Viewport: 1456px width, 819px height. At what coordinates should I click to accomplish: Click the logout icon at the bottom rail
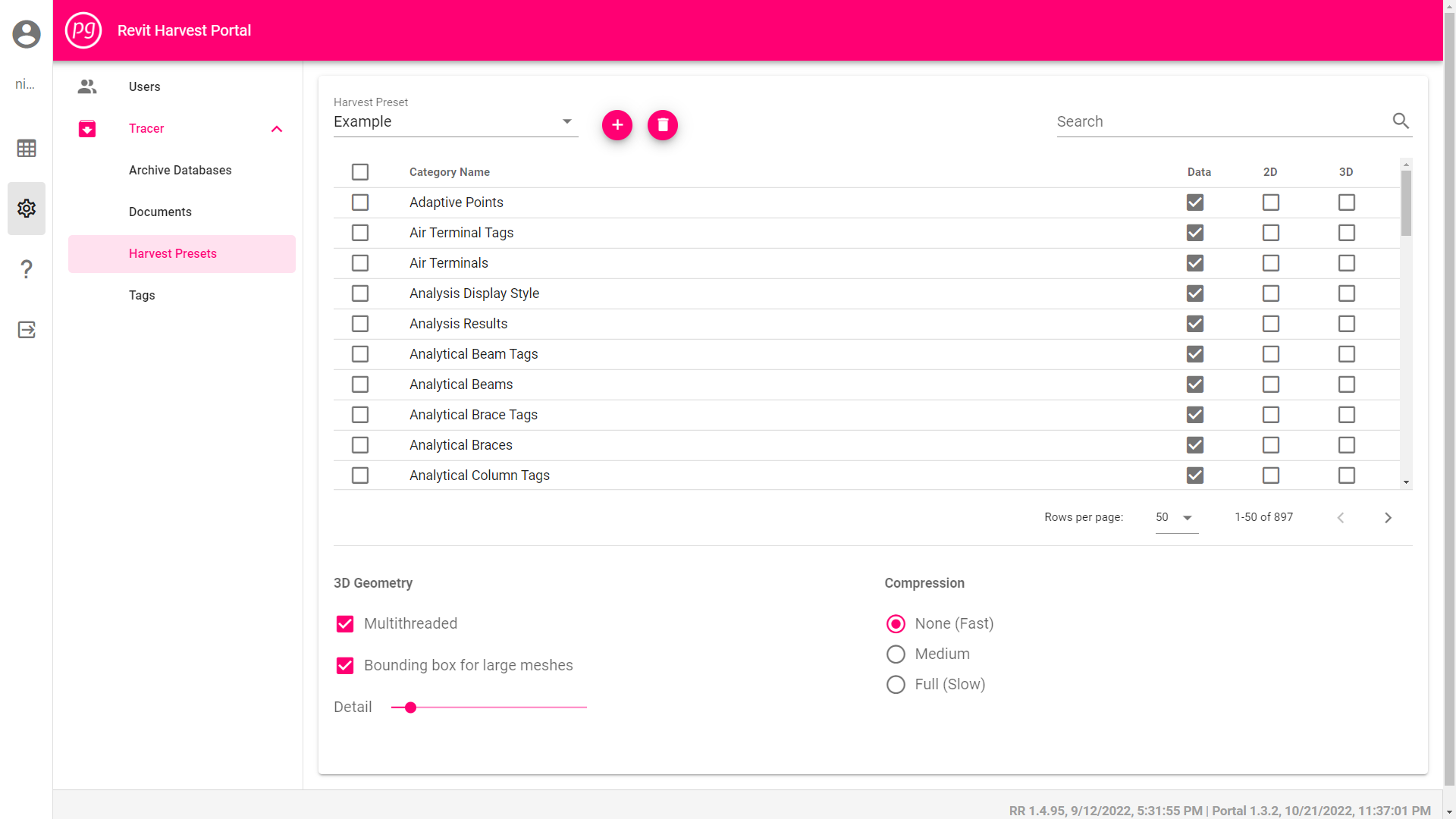point(26,330)
